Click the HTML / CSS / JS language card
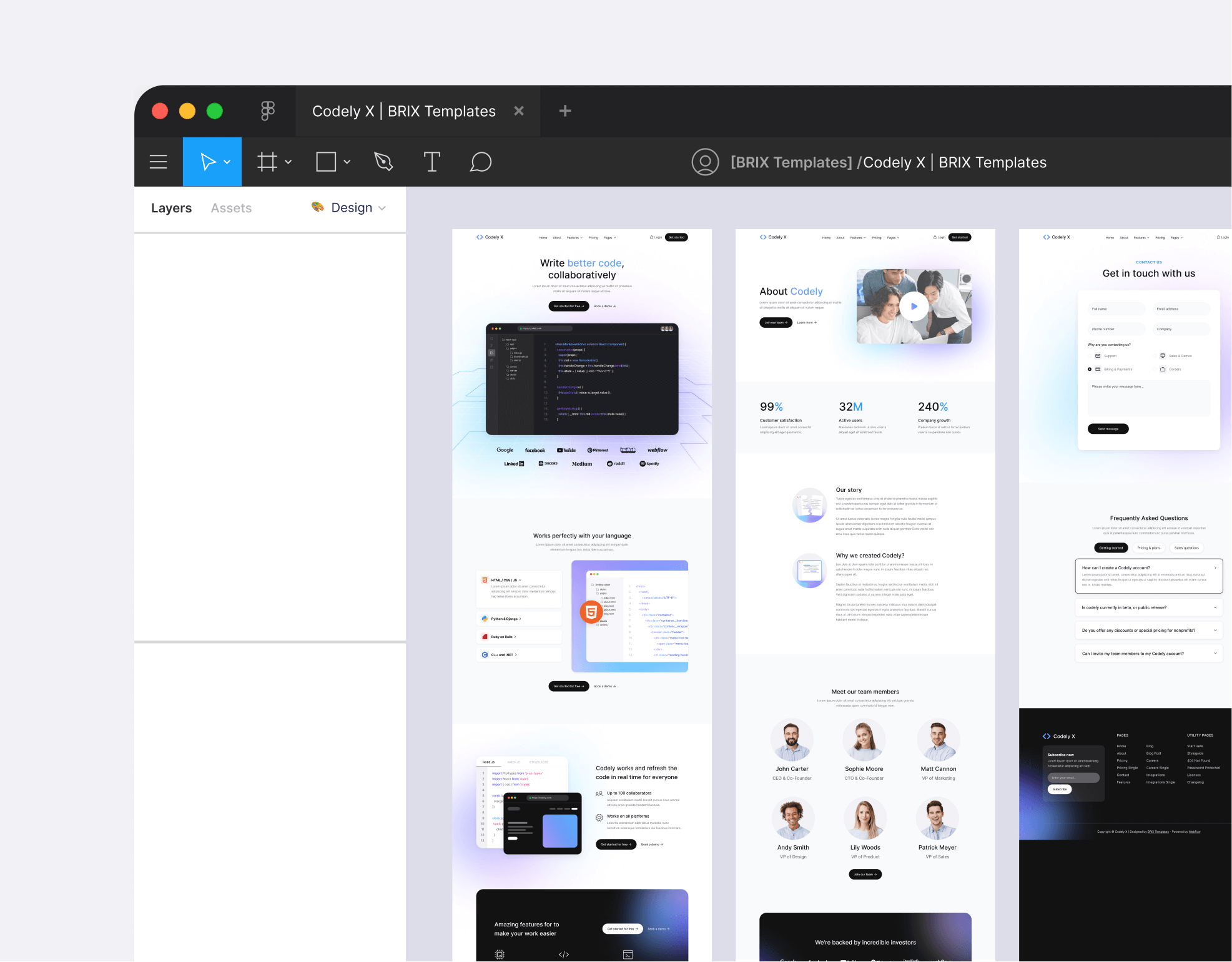This screenshot has width=1232, height=962. click(x=519, y=589)
